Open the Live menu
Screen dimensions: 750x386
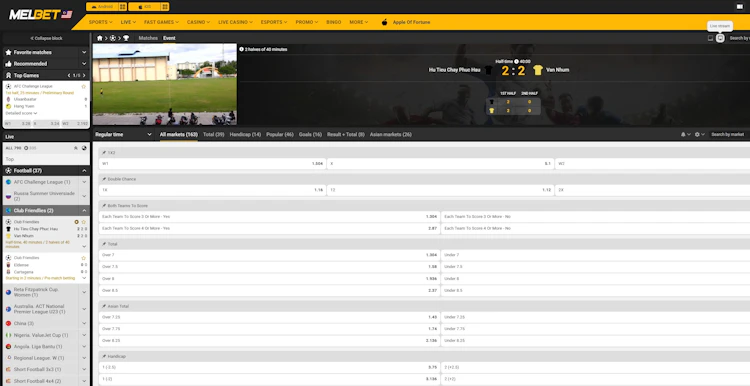point(128,22)
